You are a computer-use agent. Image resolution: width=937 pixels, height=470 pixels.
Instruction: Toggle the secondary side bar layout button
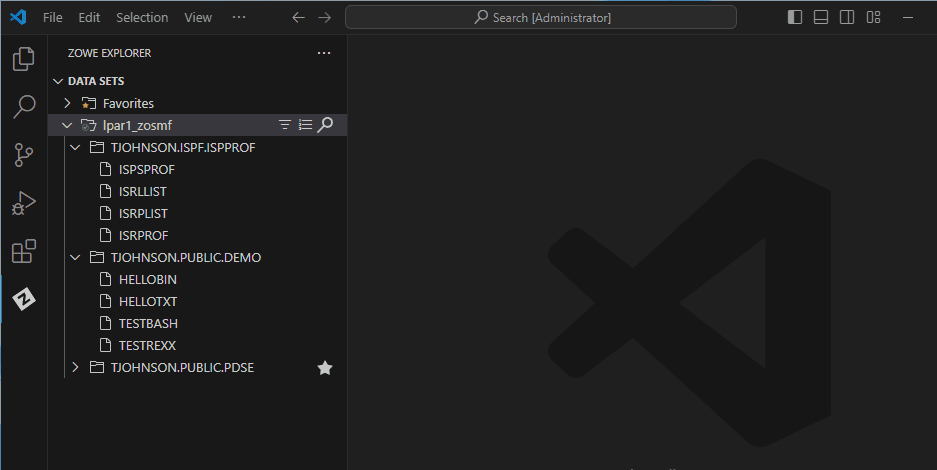tap(847, 17)
